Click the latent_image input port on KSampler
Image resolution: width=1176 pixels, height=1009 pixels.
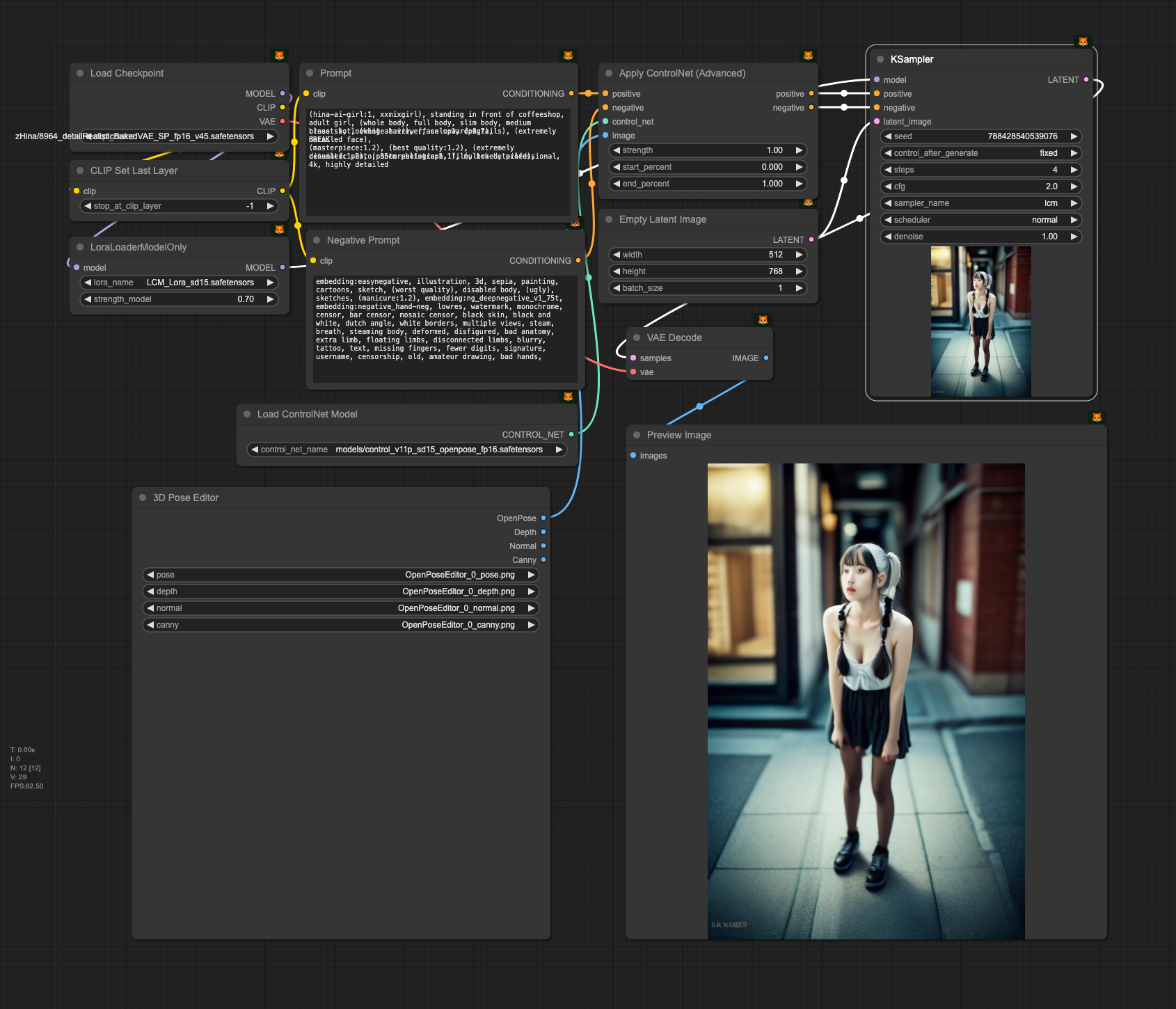point(877,121)
